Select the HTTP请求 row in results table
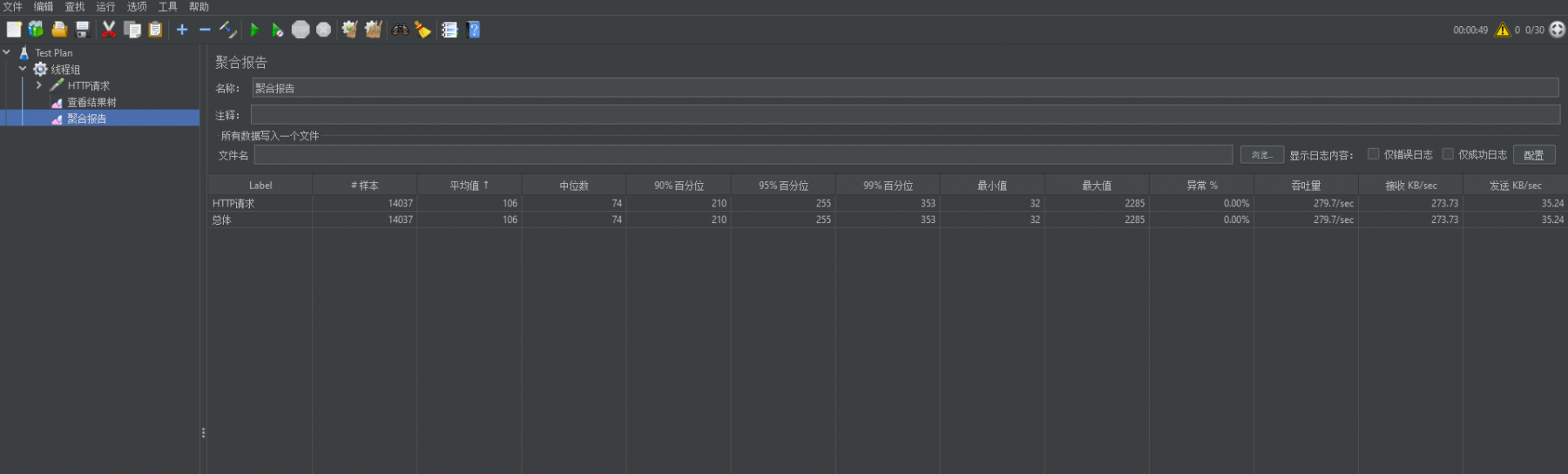 coord(888,203)
